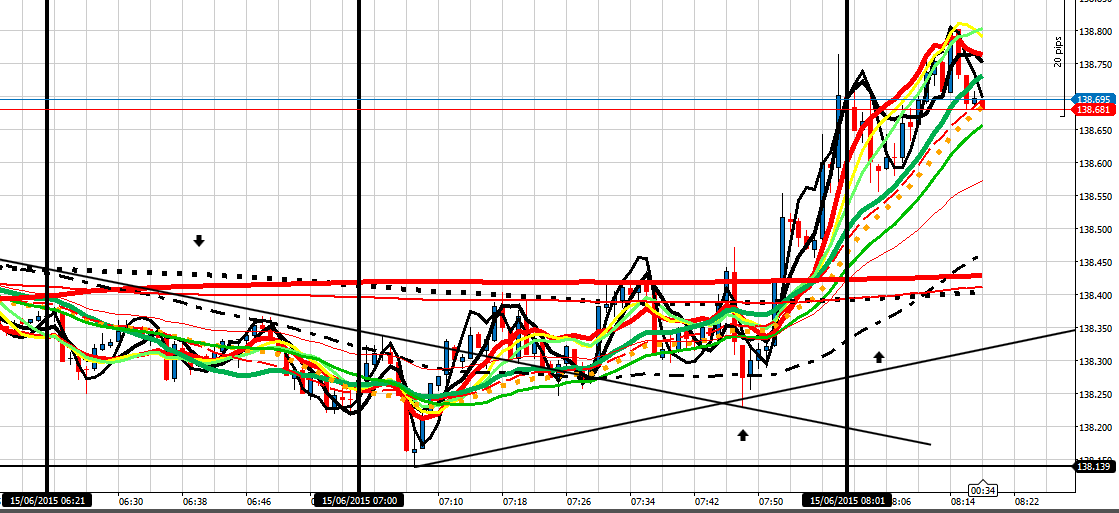
Task: Select the vertical line at 06:21
Action: pyautogui.click(x=47, y=246)
